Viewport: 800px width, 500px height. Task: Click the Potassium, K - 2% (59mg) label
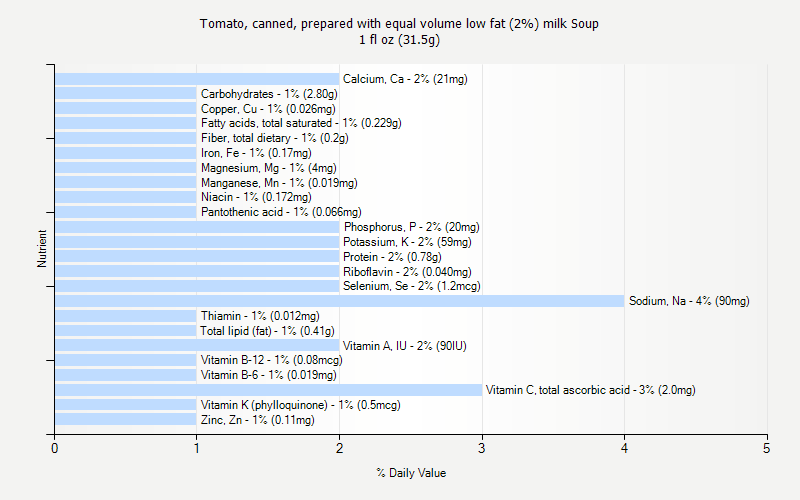coord(407,242)
